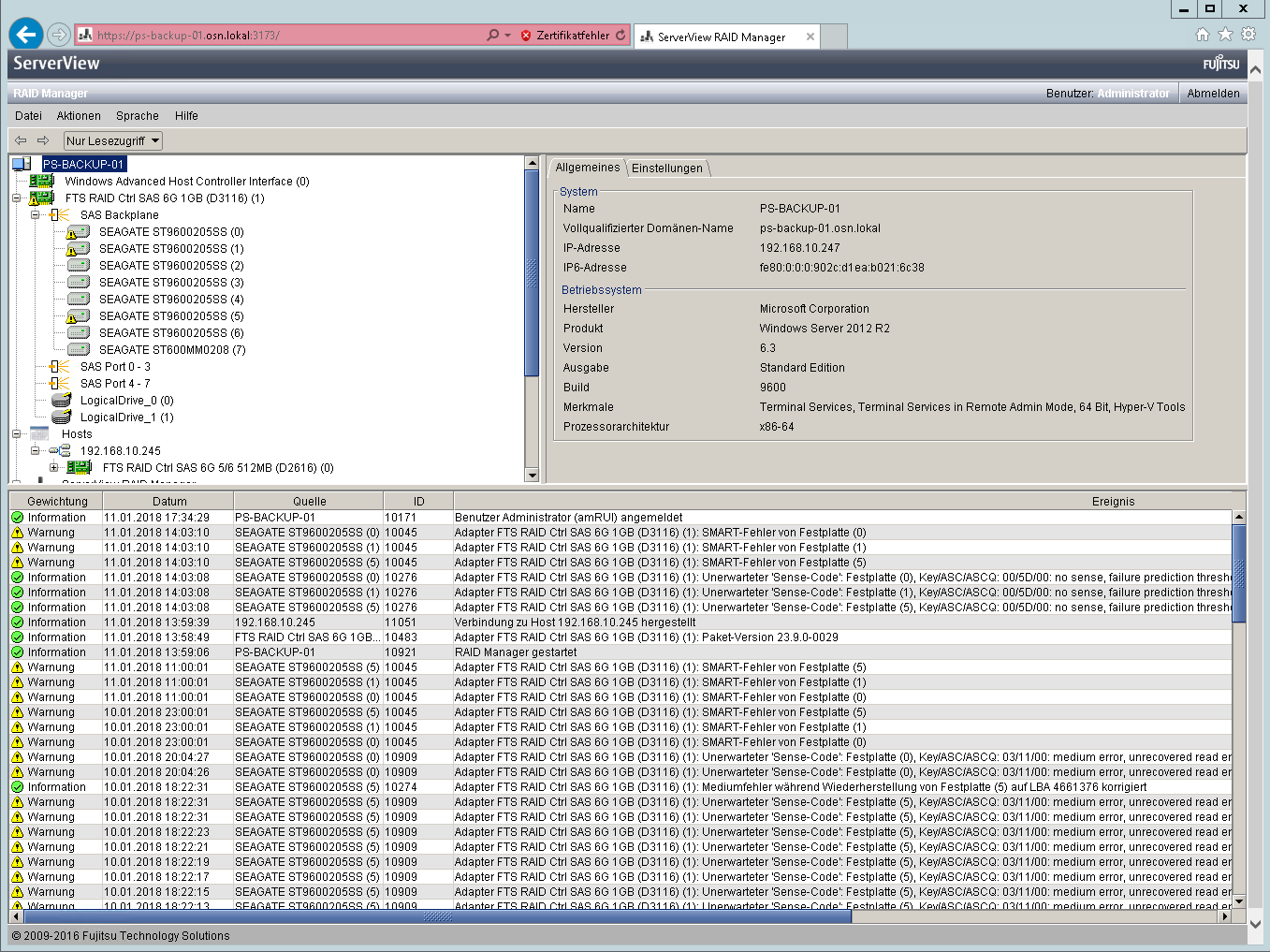
Task: Open the Hilfe menu
Action: 186,116
